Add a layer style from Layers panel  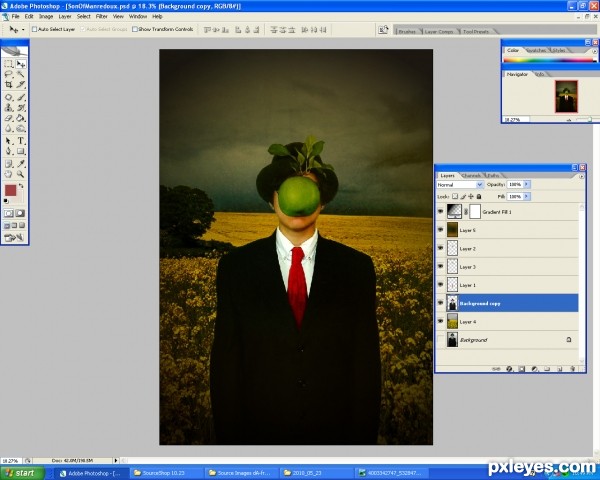[x=509, y=369]
